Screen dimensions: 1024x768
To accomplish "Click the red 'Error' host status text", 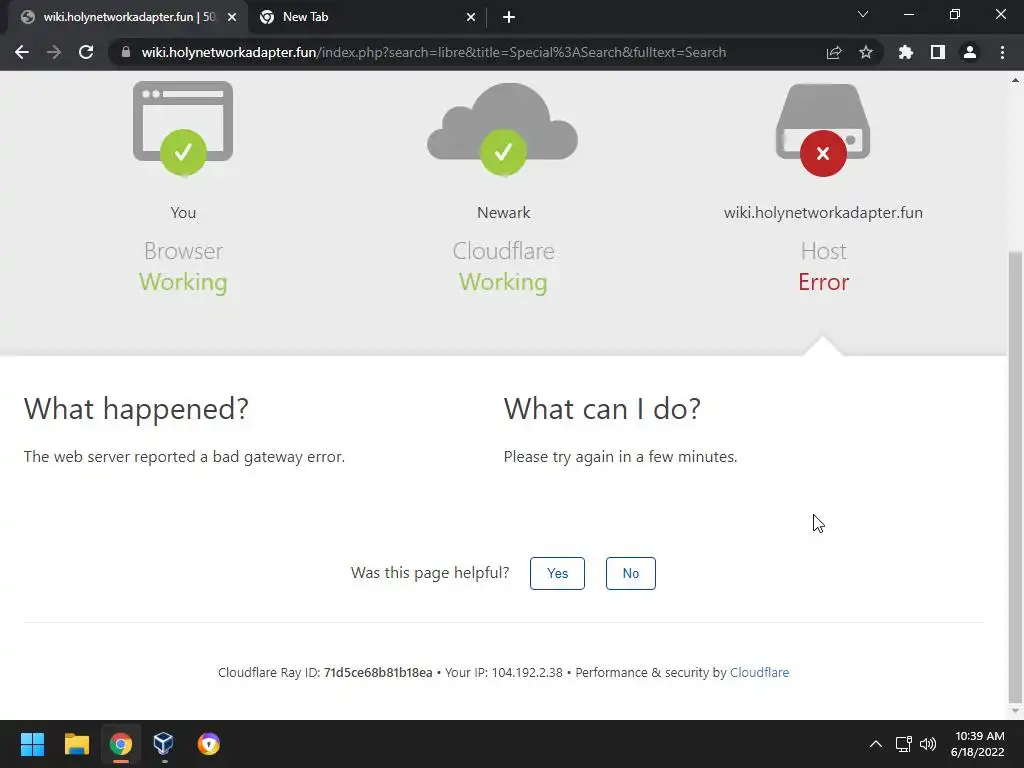I will (x=824, y=282).
